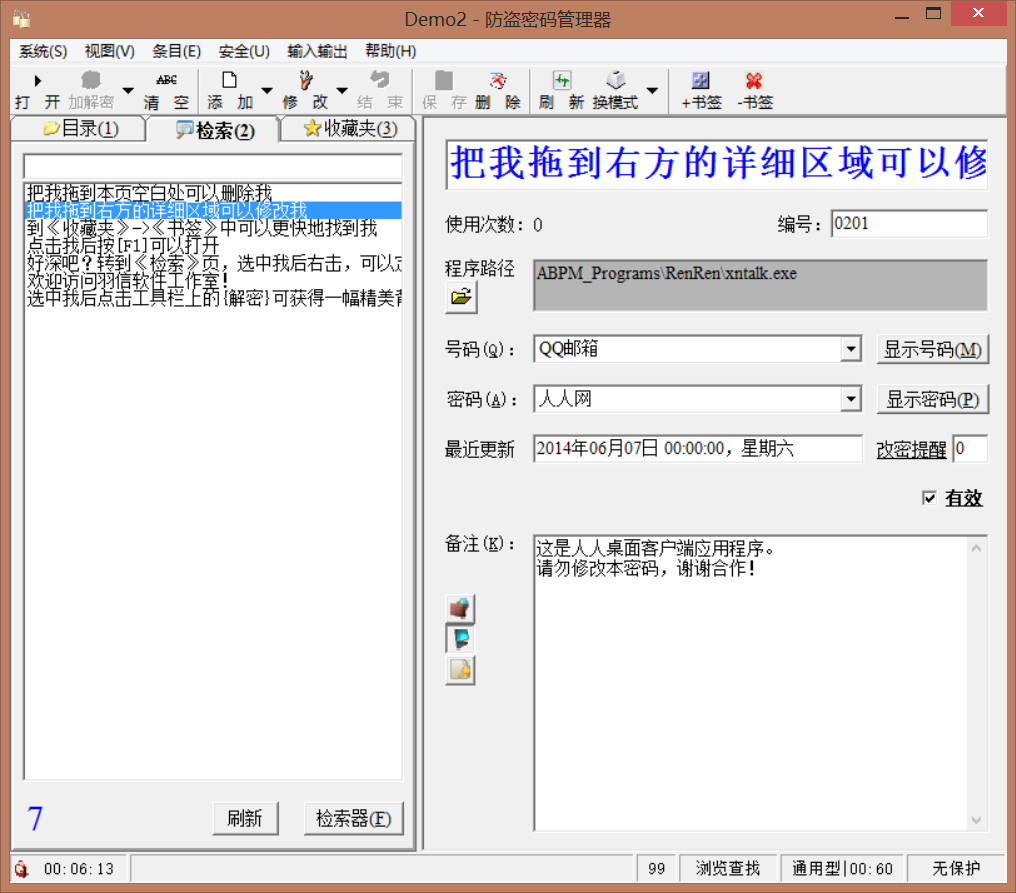
Task: Click the application icon in the title bar
Action: point(21,19)
